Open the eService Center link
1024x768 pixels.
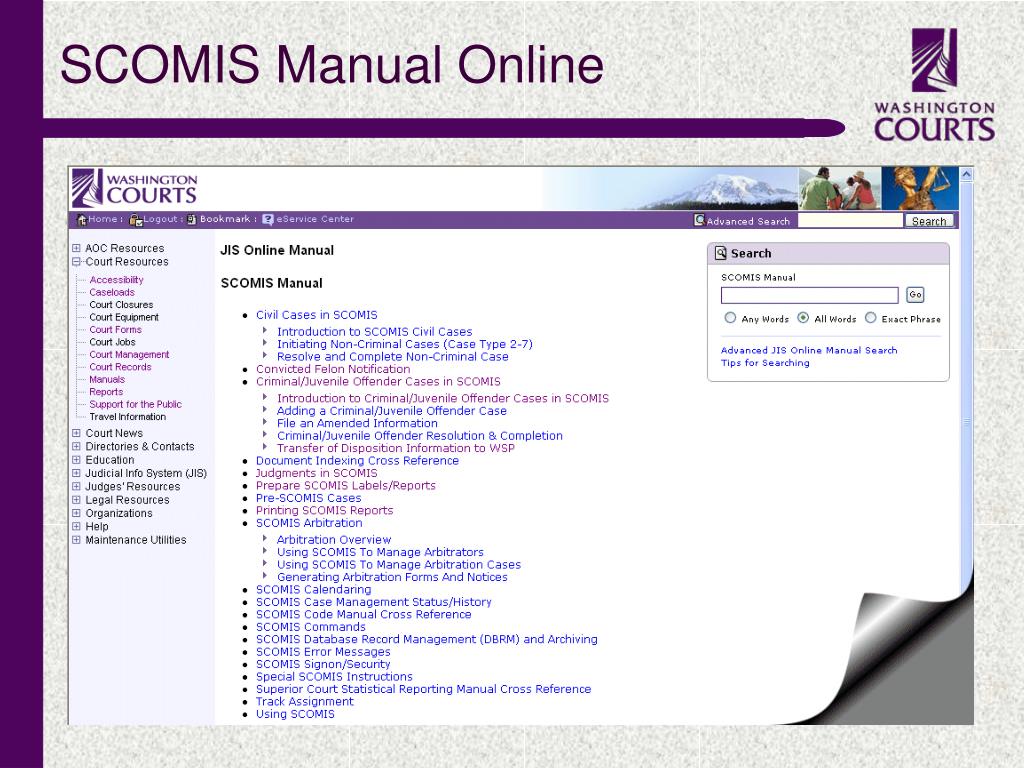pos(315,219)
